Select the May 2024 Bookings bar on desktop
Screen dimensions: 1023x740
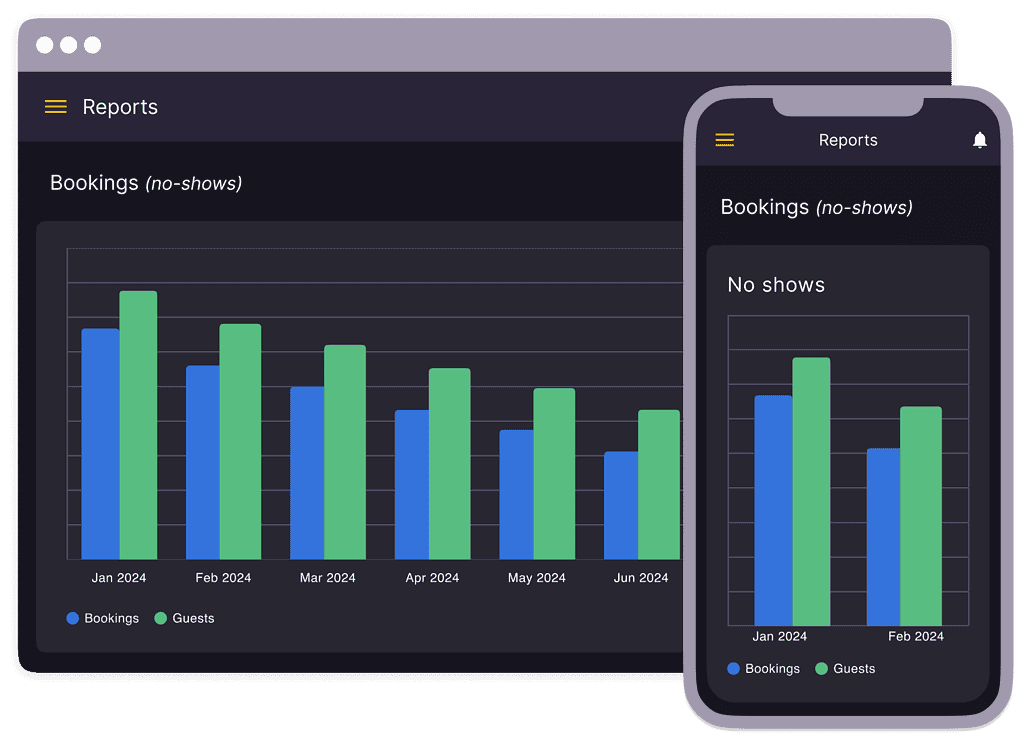pos(517,495)
